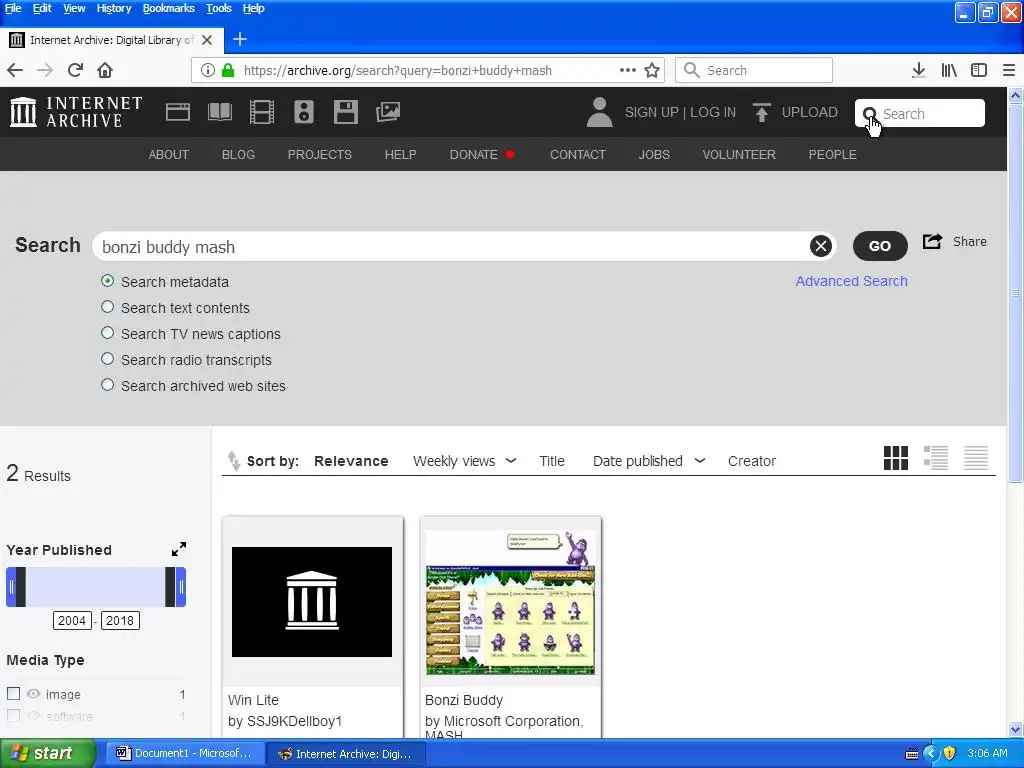Open the Software floppy disk icon

tap(345, 112)
